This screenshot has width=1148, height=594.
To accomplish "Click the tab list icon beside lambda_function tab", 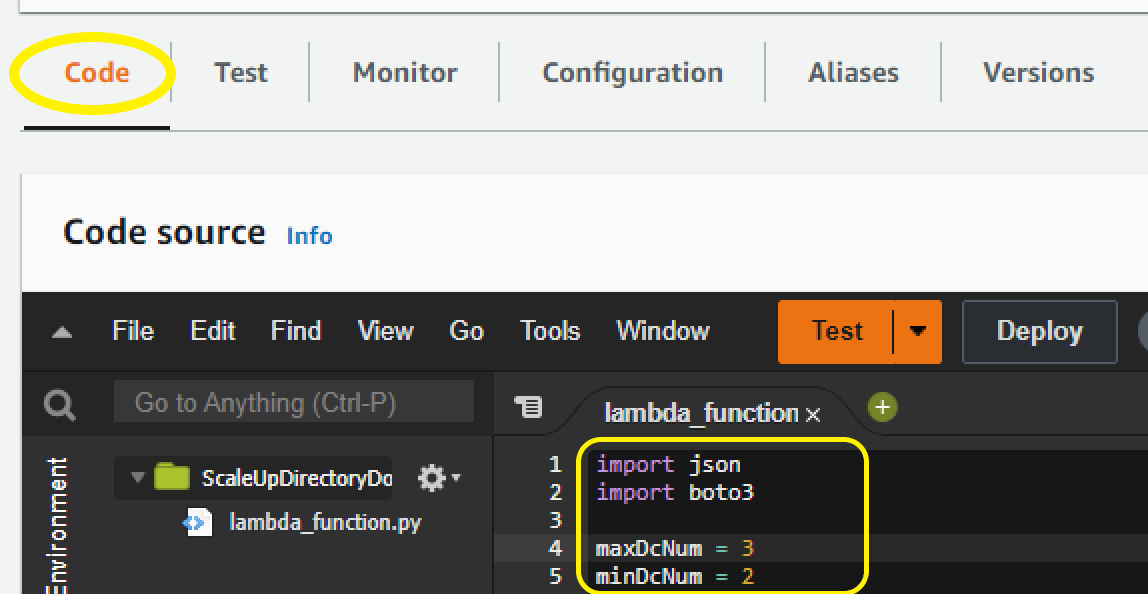I will (x=531, y=408).
